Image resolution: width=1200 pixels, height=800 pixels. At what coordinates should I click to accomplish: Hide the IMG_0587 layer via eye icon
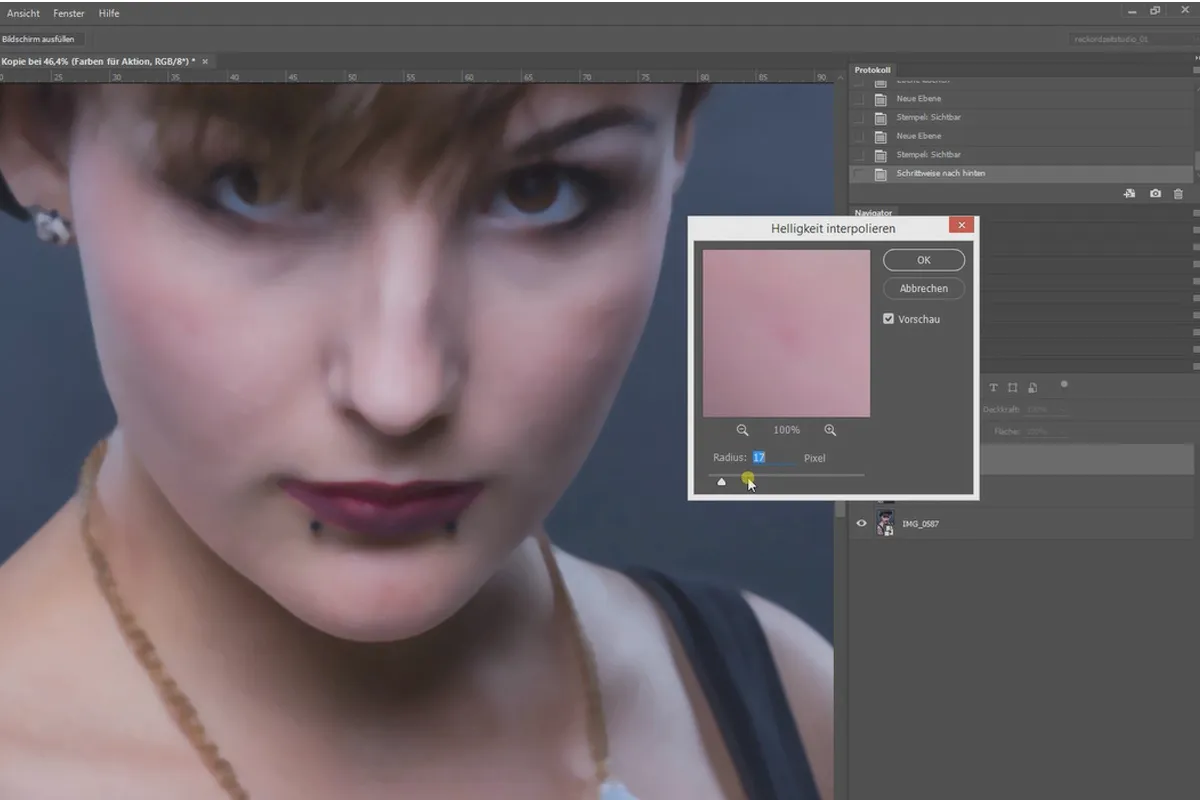861,523
